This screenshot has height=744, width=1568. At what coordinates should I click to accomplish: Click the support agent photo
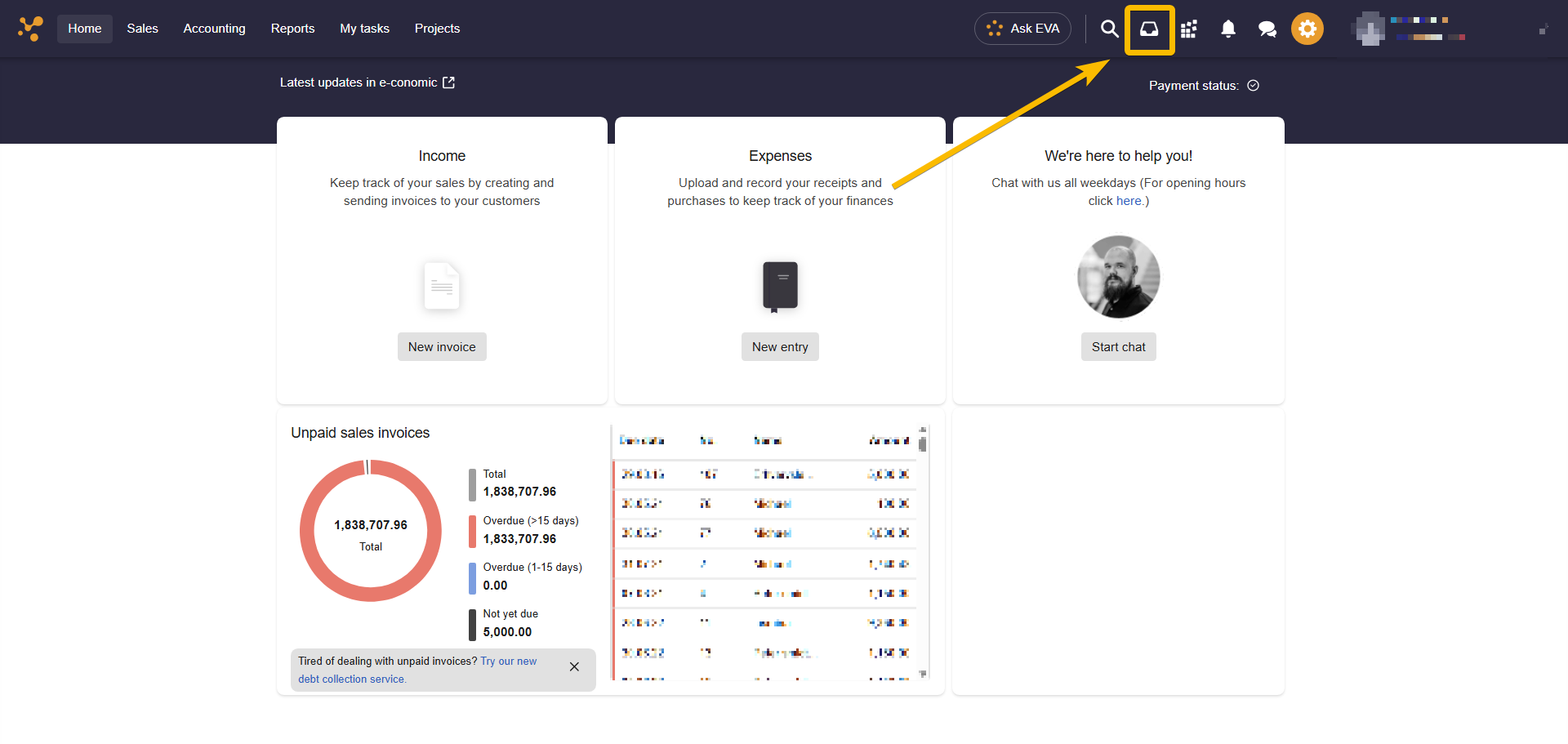(x=1118, y=277)
